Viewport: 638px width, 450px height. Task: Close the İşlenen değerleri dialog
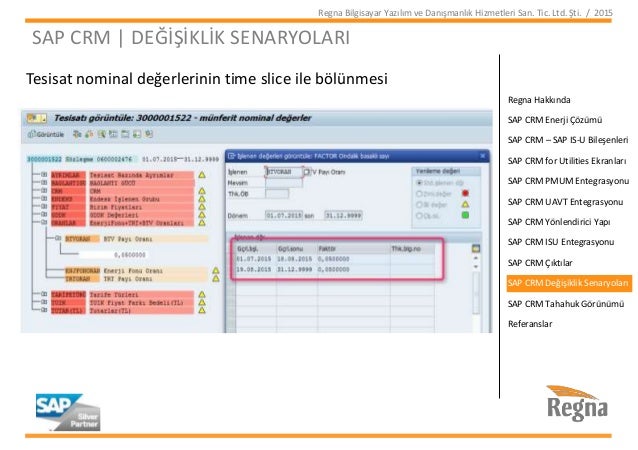(x=483, y=156)
